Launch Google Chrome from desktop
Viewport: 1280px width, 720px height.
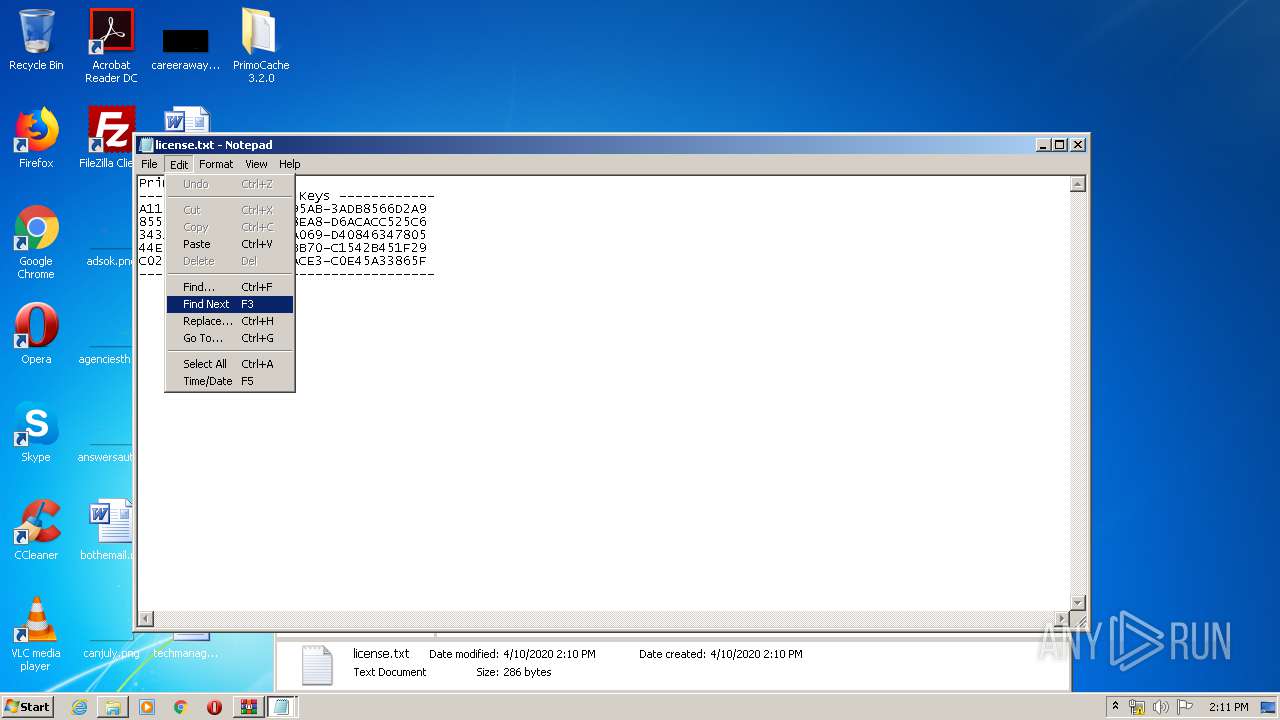36,242
